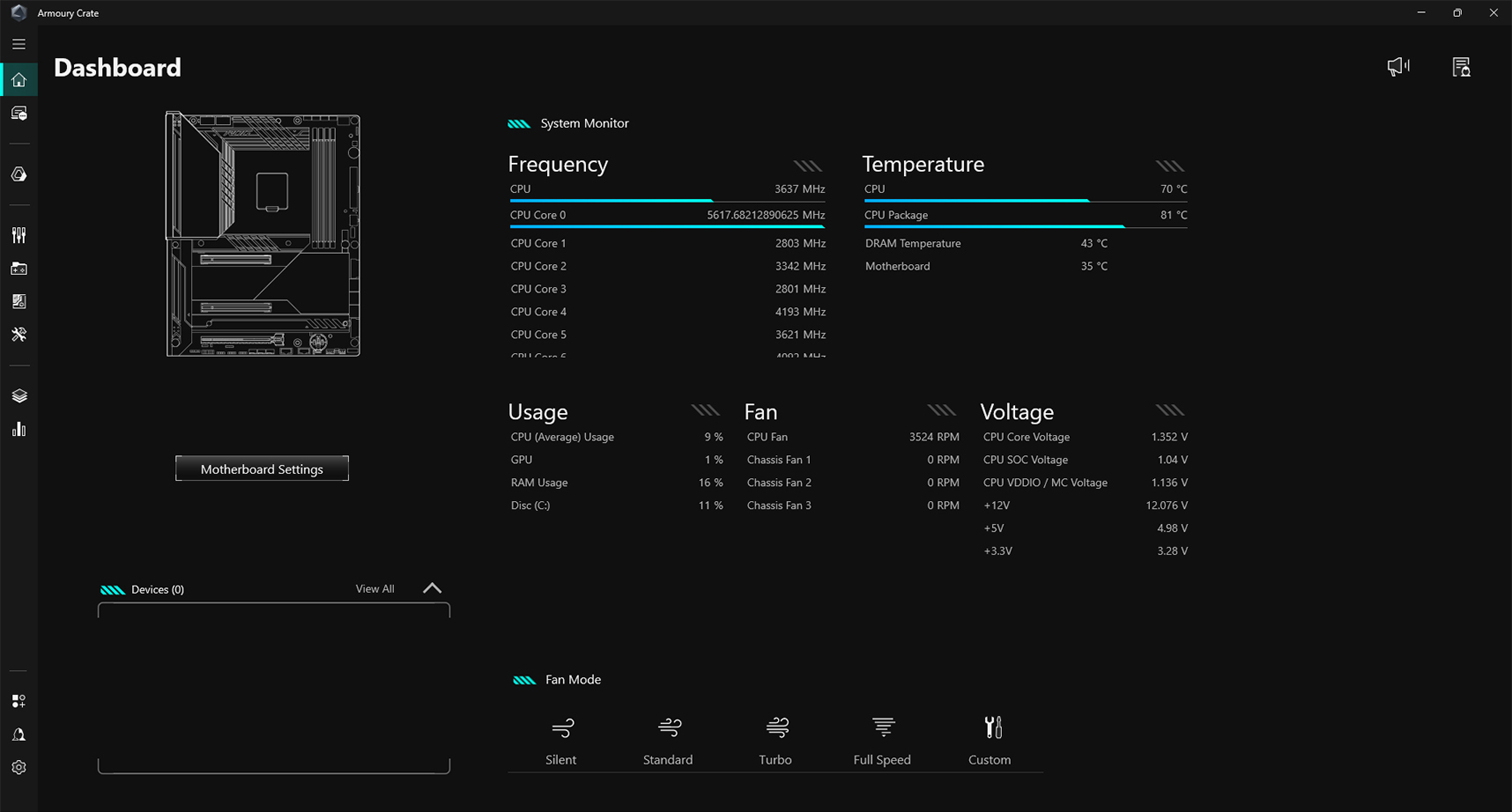Click the striped icon beside Temperature heading

point(1170,166)
